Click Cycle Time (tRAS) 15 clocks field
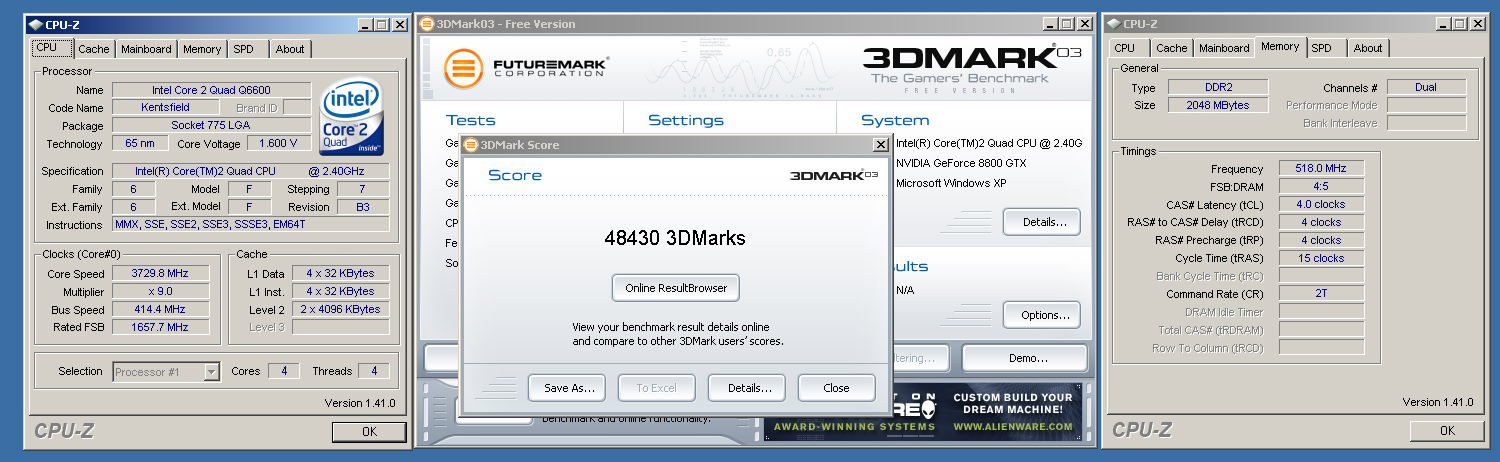The width and height of the screenshot is (1500, 462). [1321, 258]
